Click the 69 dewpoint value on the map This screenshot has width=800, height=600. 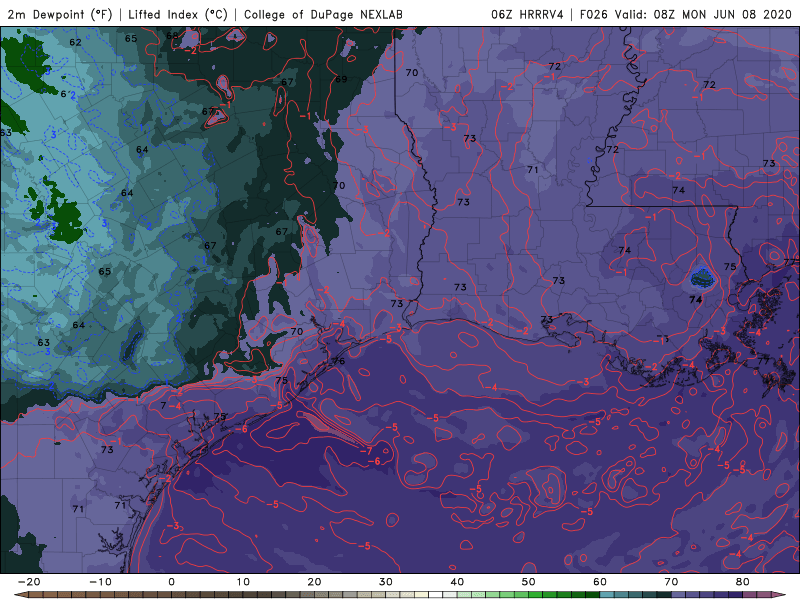click(341, 79)
